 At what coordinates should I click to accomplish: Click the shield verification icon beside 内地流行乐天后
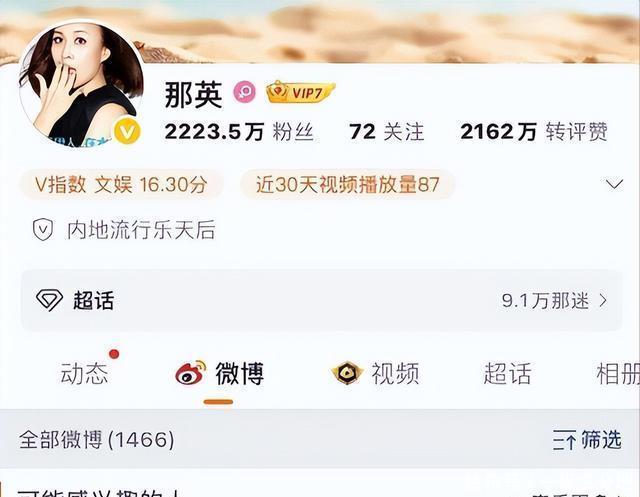tap(43, 229)
